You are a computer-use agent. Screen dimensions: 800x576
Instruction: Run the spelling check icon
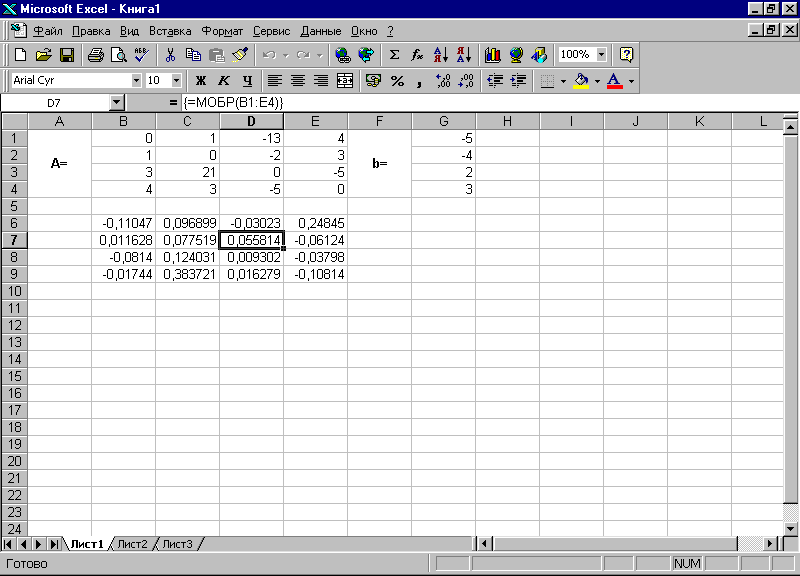(x=141, y=55)
